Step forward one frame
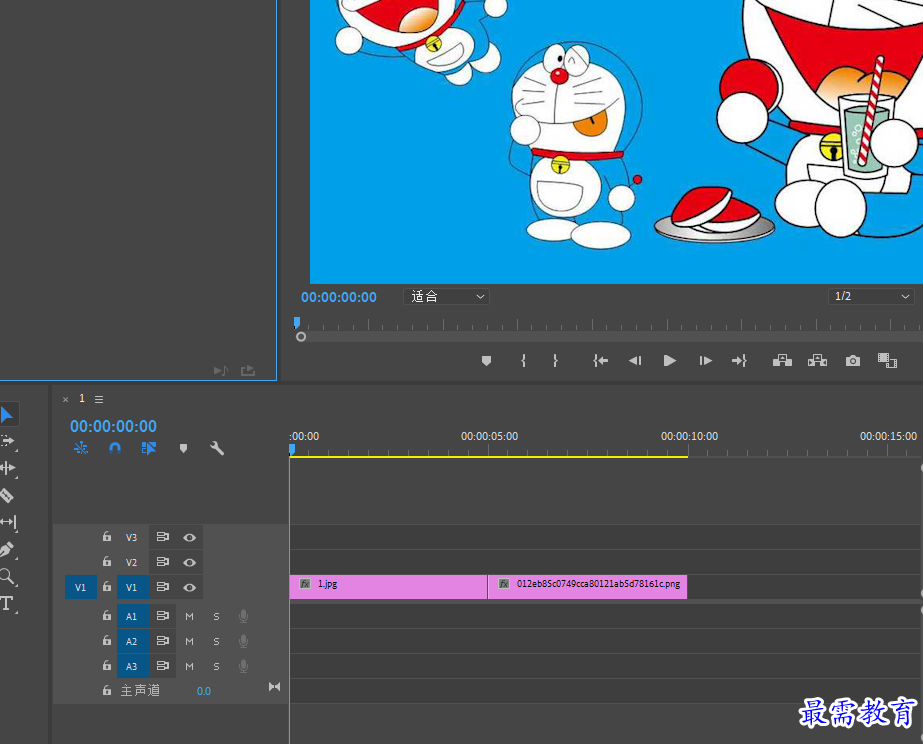923x744 pixels. (705, 361)
